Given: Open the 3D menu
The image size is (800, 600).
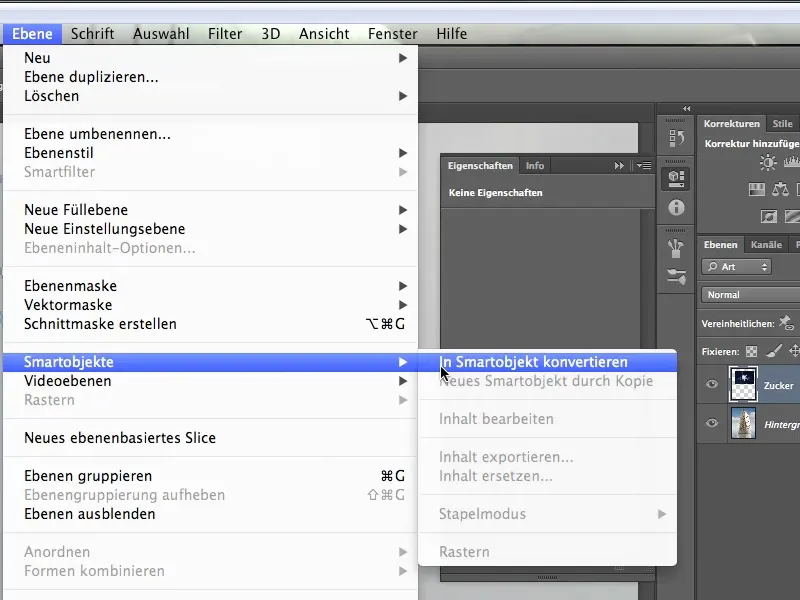Looking at the screenshot, I should (271, 34).
